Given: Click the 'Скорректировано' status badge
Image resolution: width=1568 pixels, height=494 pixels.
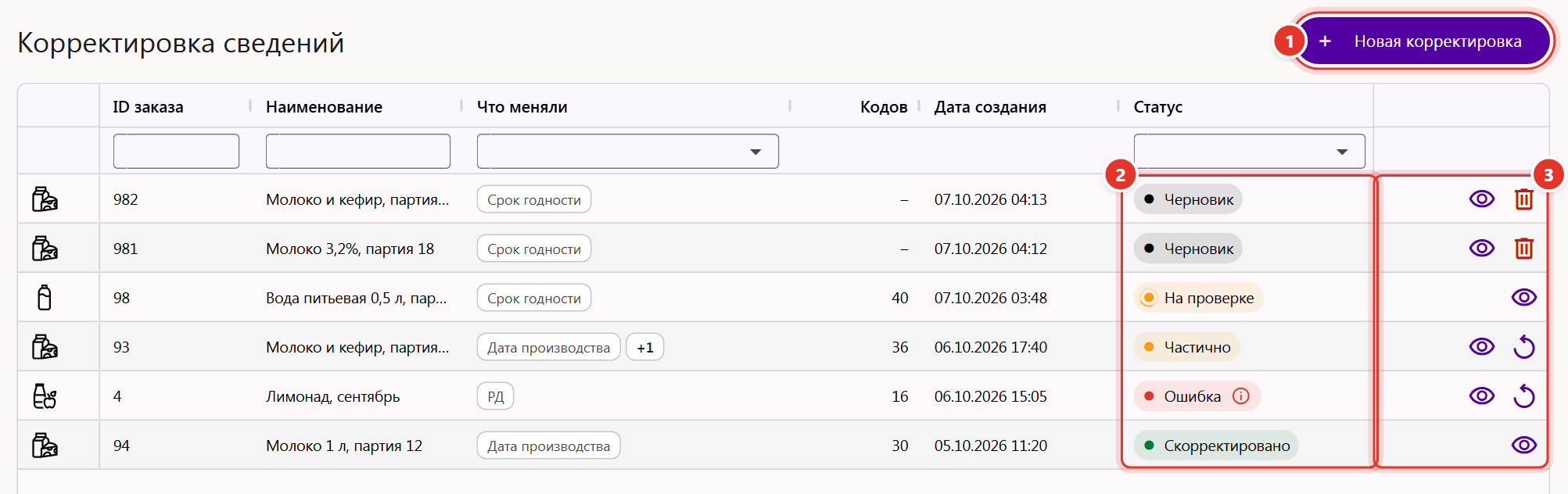Looking at the screenshot, I should 1217,446.
